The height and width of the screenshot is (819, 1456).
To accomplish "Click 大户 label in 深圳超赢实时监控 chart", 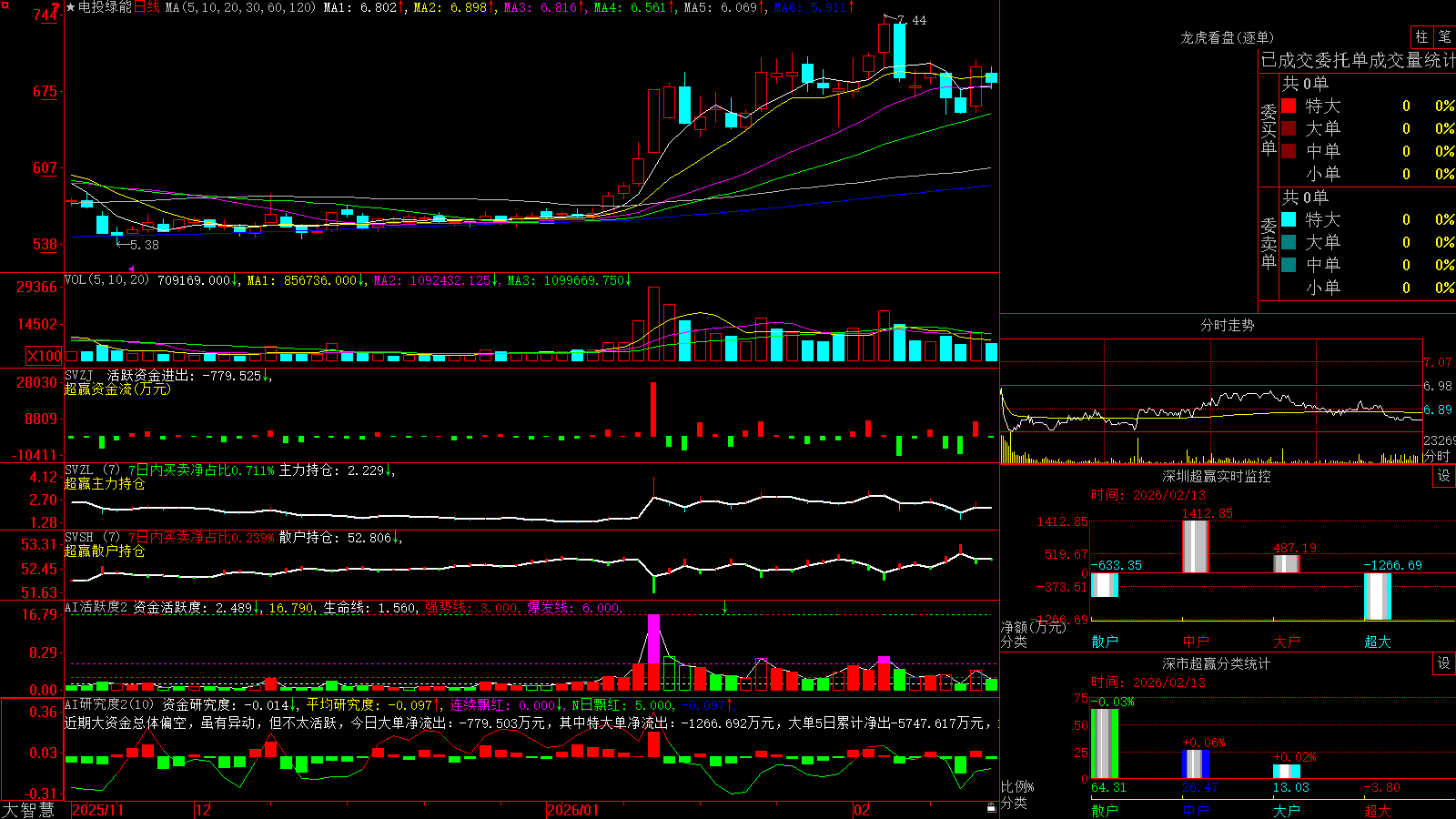I will tap(1287, 642).
